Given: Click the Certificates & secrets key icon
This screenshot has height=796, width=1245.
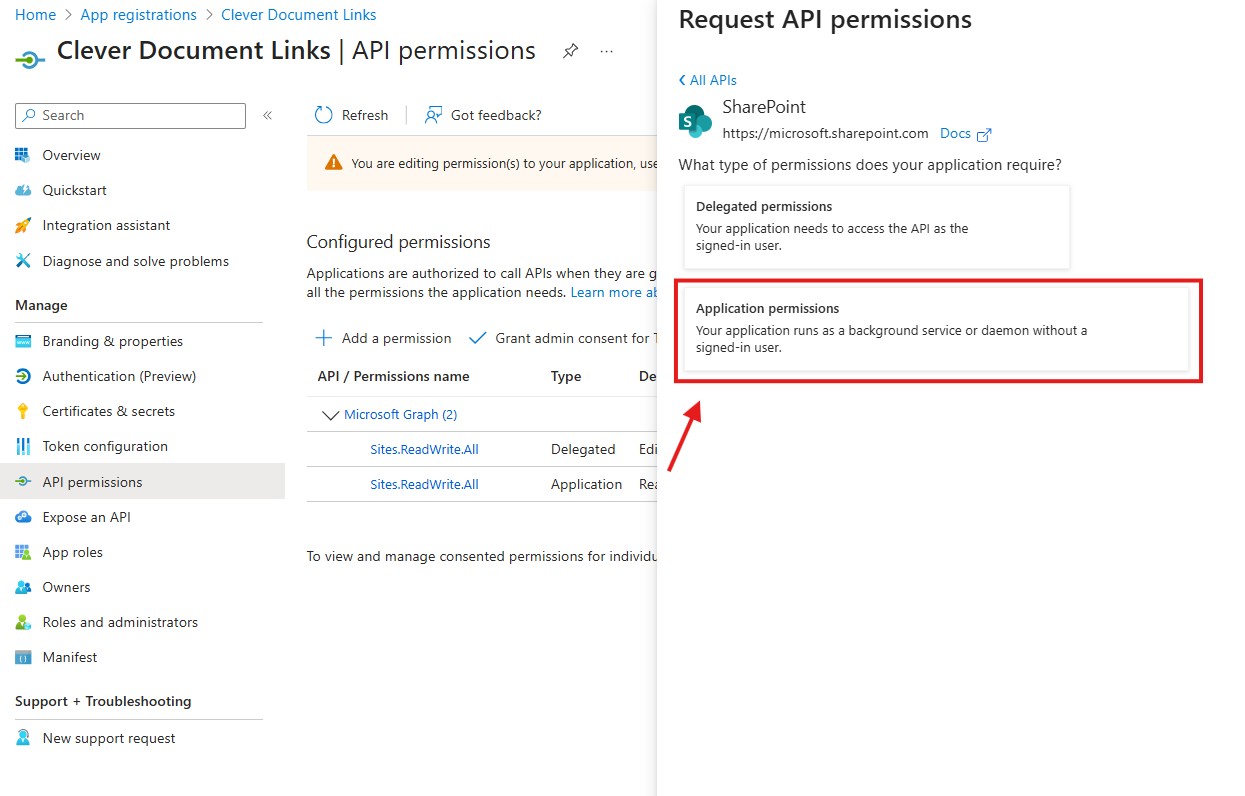Looking at the screenshot, I should click(23, 411).
